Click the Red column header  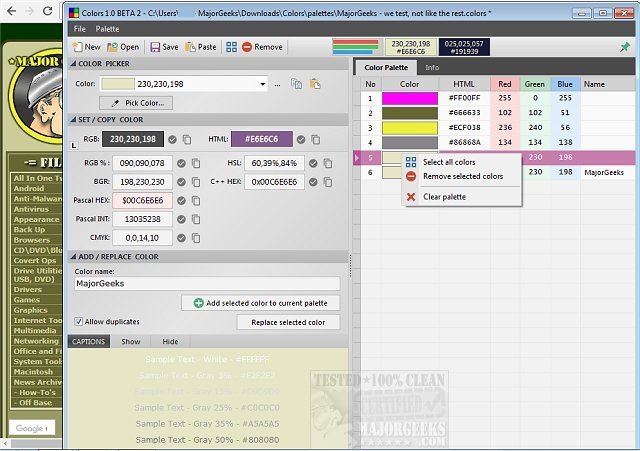point(505,84)
